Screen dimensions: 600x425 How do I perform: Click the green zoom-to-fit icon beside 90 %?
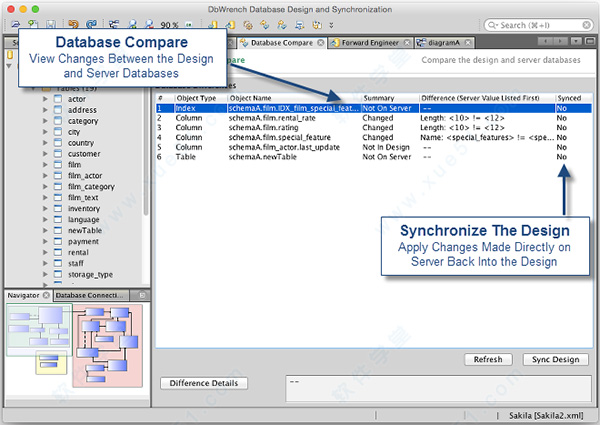point(189,25)
